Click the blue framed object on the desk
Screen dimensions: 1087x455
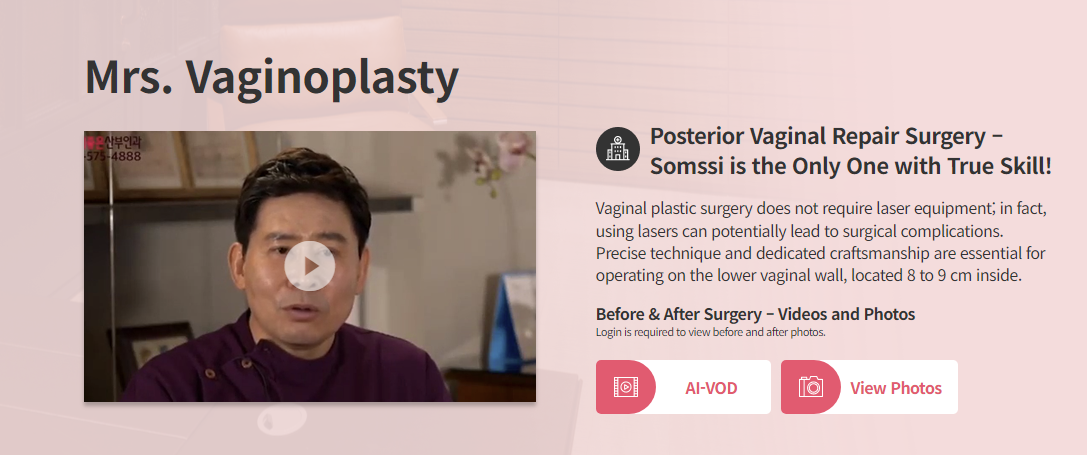click(x=511, y=322)
